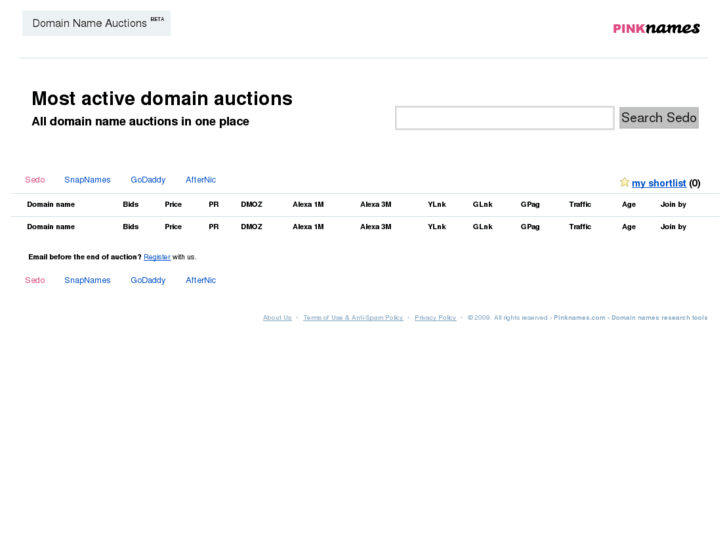Open the bottom AfterNic tab
The width and height of the screenshot is (727, 545).
click(x=201, y=280)
